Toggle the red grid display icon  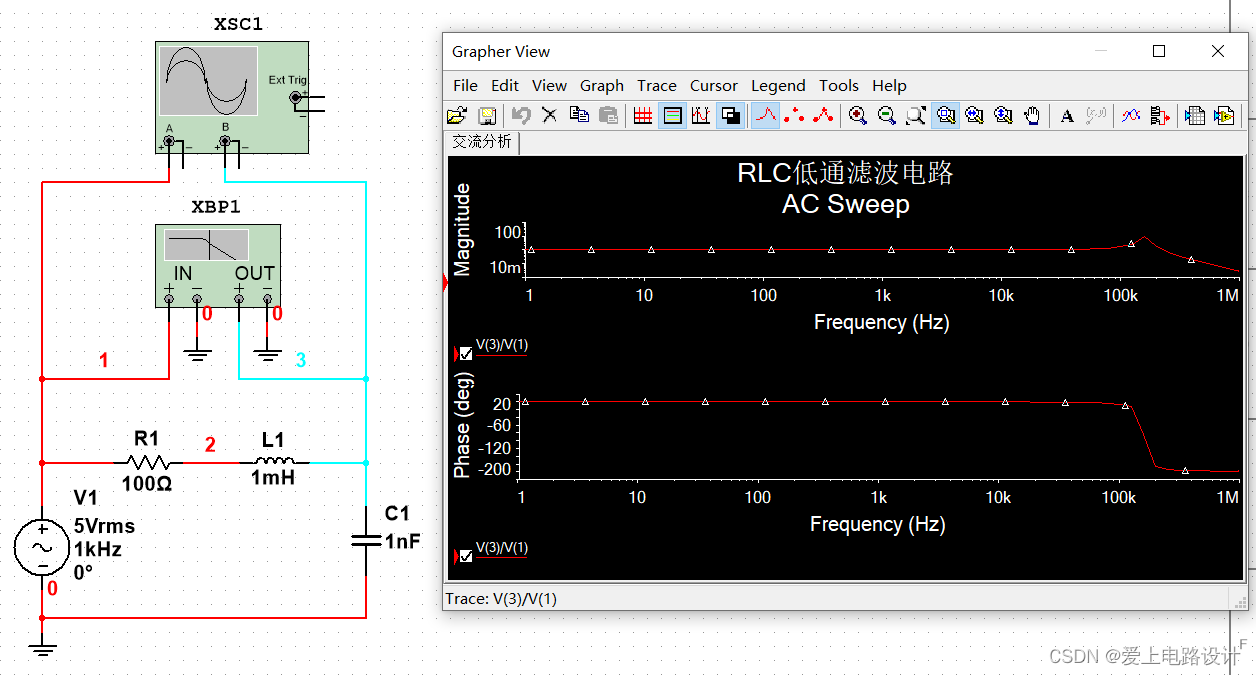pyautogui.click(x=643, y=115)
